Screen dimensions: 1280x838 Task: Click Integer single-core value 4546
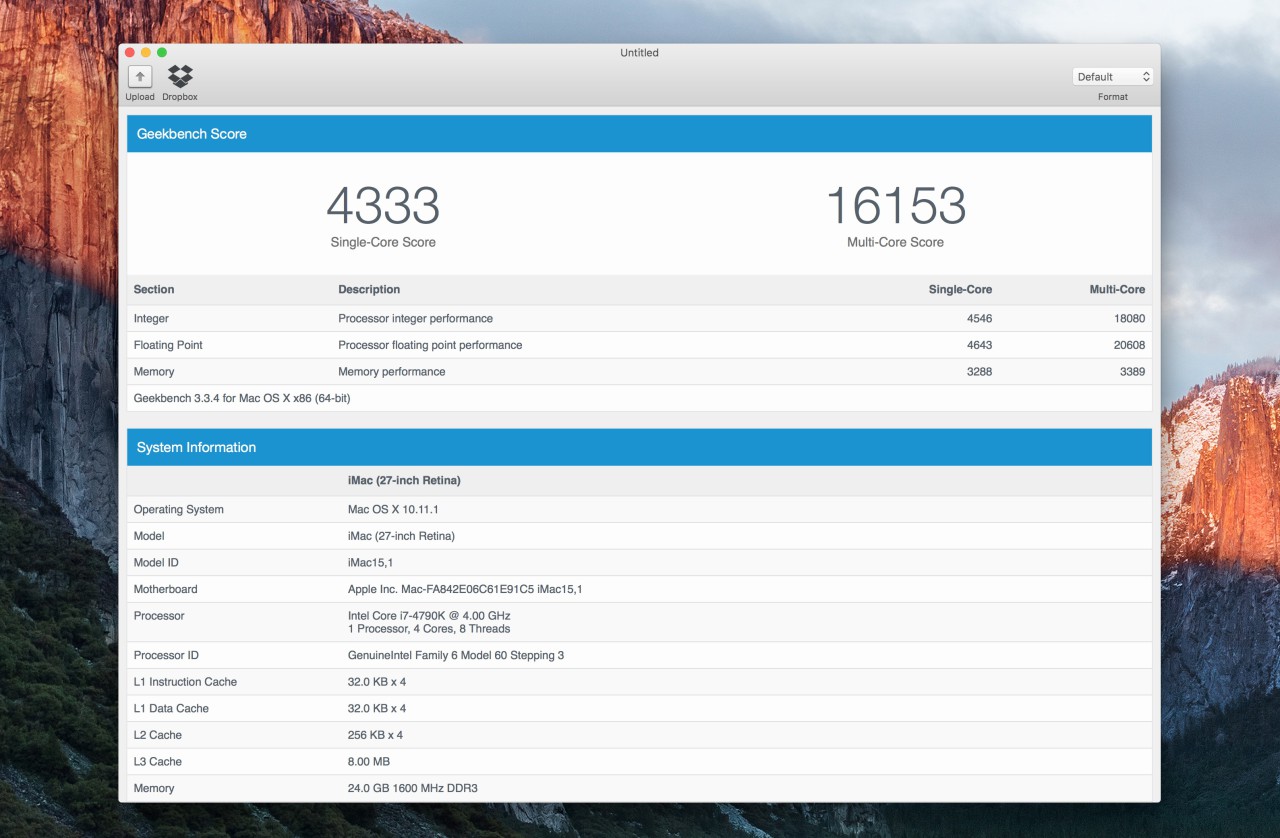click(x=978, y=319)
